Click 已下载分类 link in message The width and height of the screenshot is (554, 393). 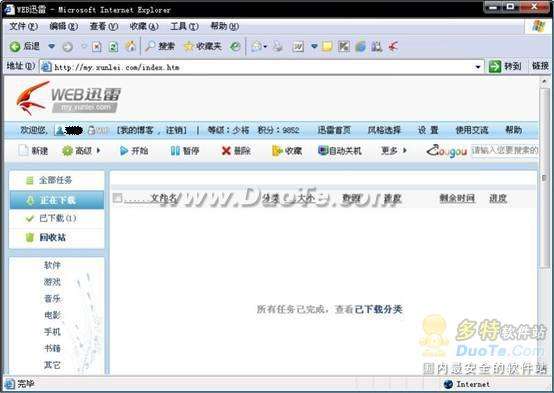[x=378, y=309]
